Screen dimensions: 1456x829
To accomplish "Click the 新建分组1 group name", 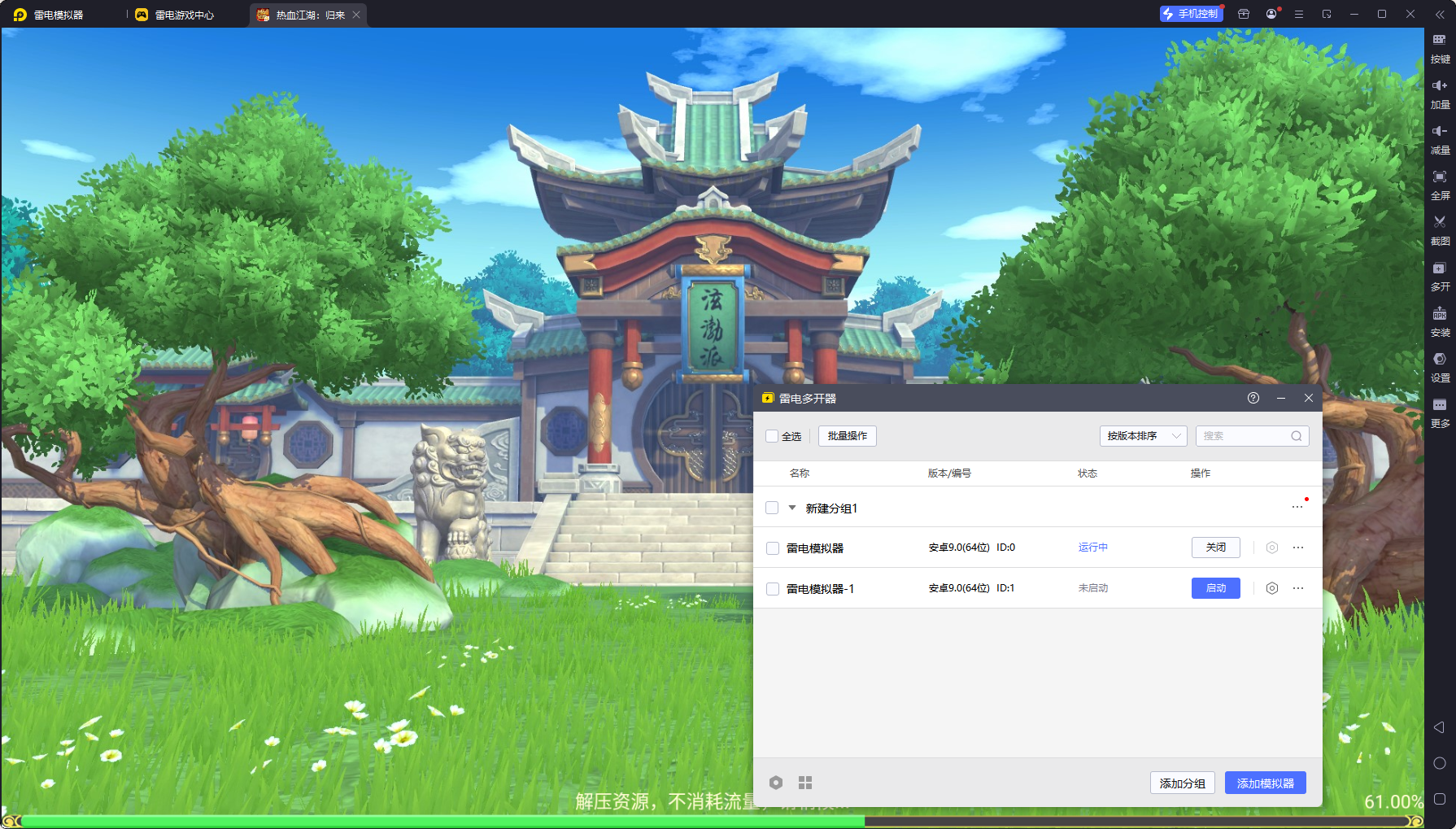I will [x=831, y=508].
